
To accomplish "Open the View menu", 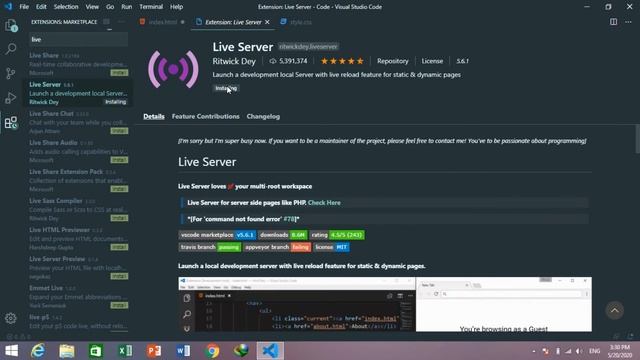I will pos(92,7).
